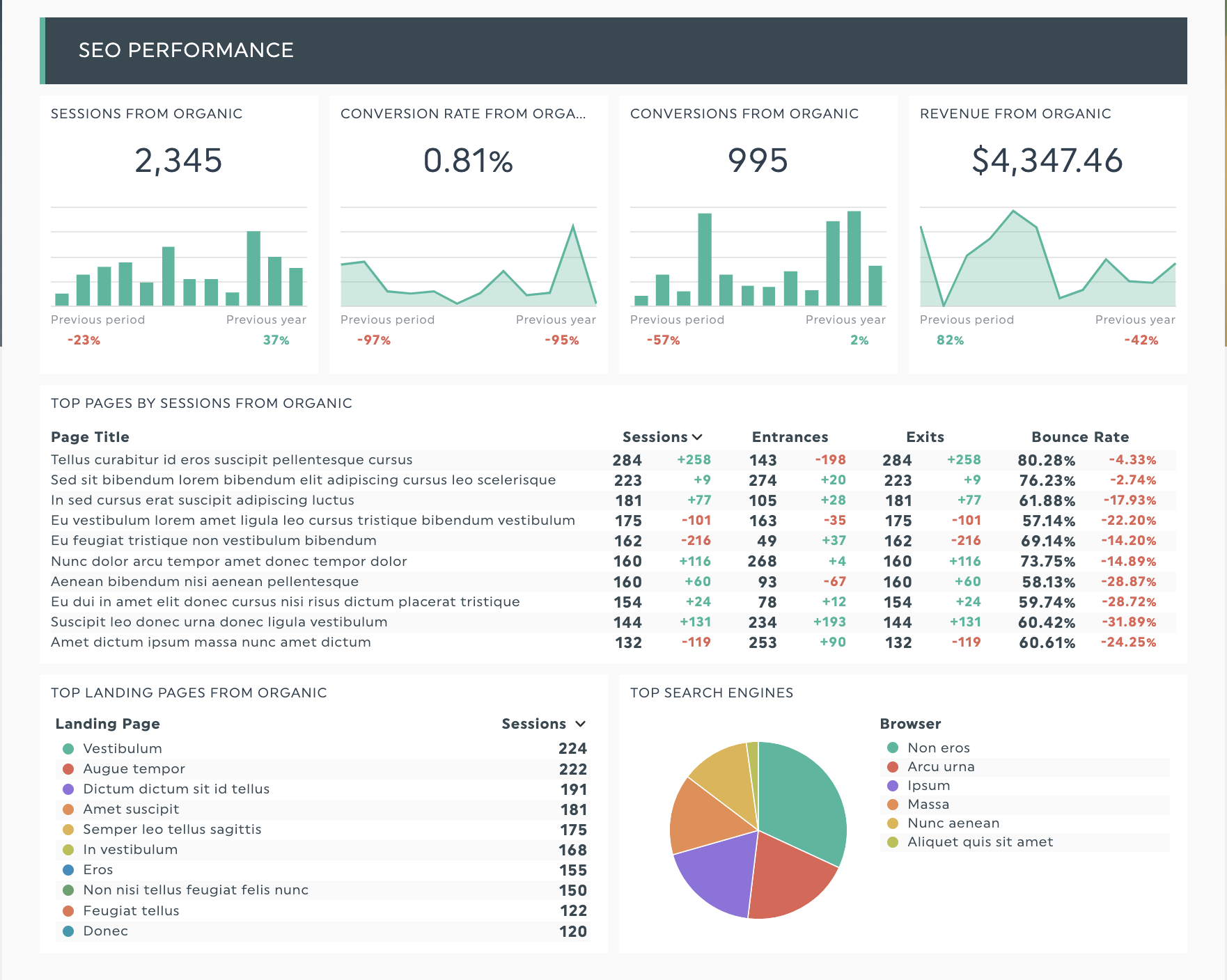Click the 82% revenue previous period value
Image resolution: width=1227 pixels, height=980 pixels.
click(x=950, y=340)
